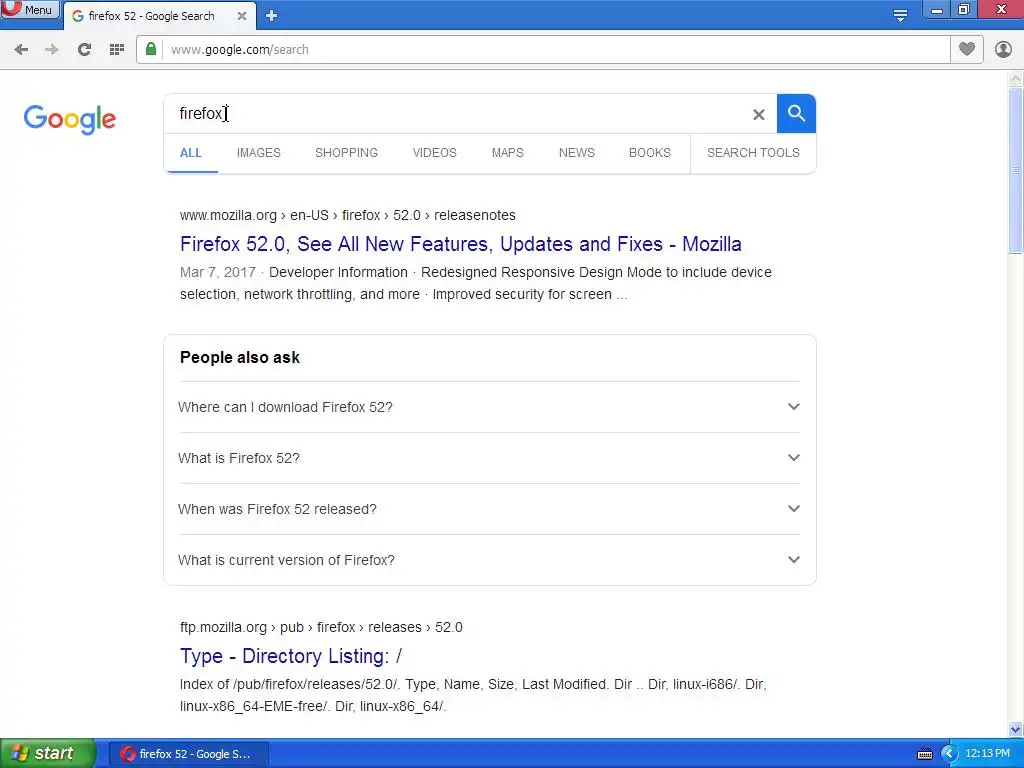Select the Opera taskbar item 'firefox 52 - Google S...'
This screenshot has width=1024, height=768.
[188, 754]
